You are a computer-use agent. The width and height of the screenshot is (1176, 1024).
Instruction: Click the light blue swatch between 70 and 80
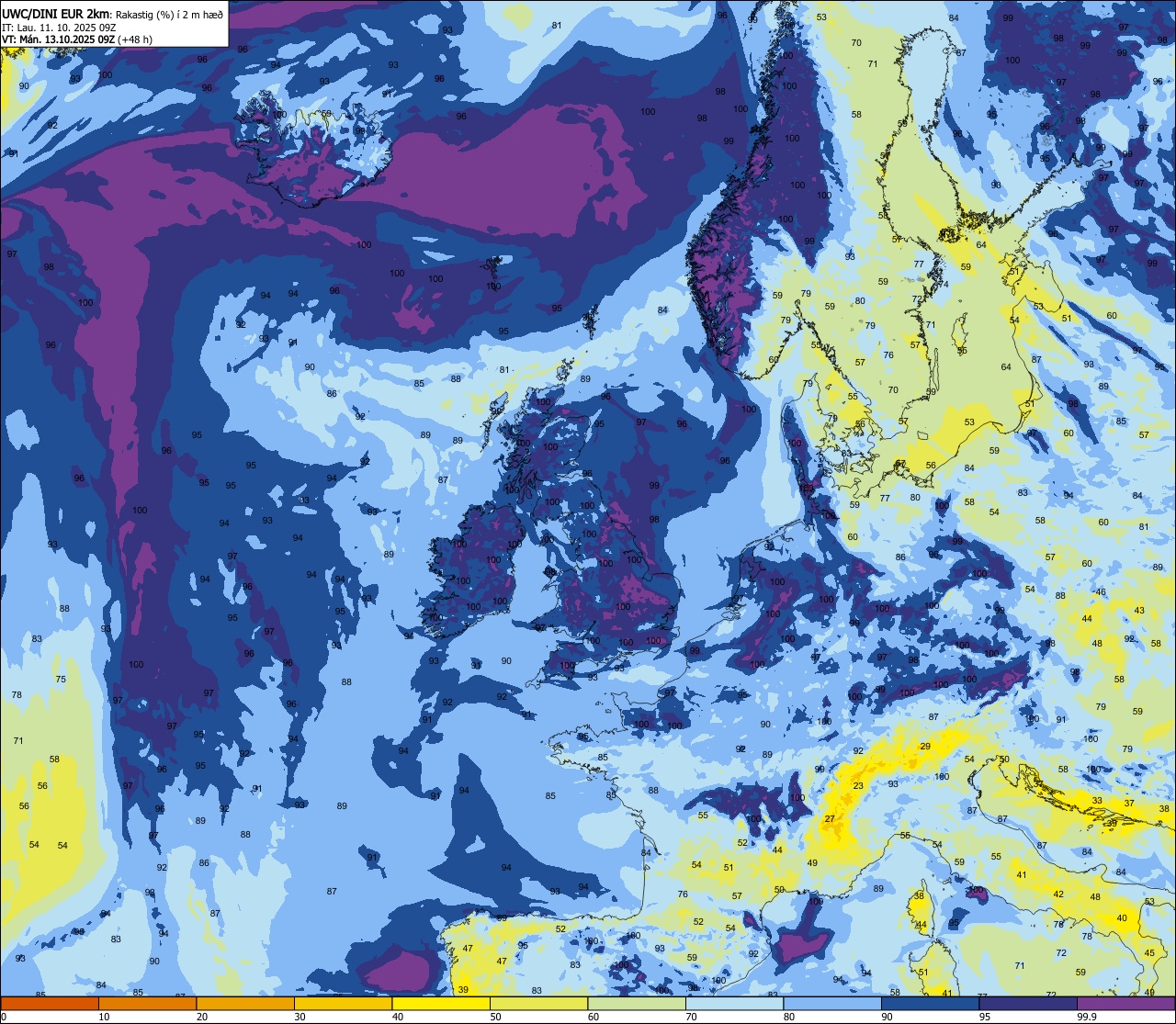[x=734, y=1003]
